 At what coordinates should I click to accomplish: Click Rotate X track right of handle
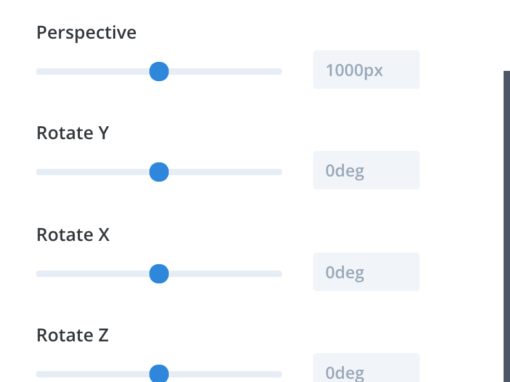point(226,274)
